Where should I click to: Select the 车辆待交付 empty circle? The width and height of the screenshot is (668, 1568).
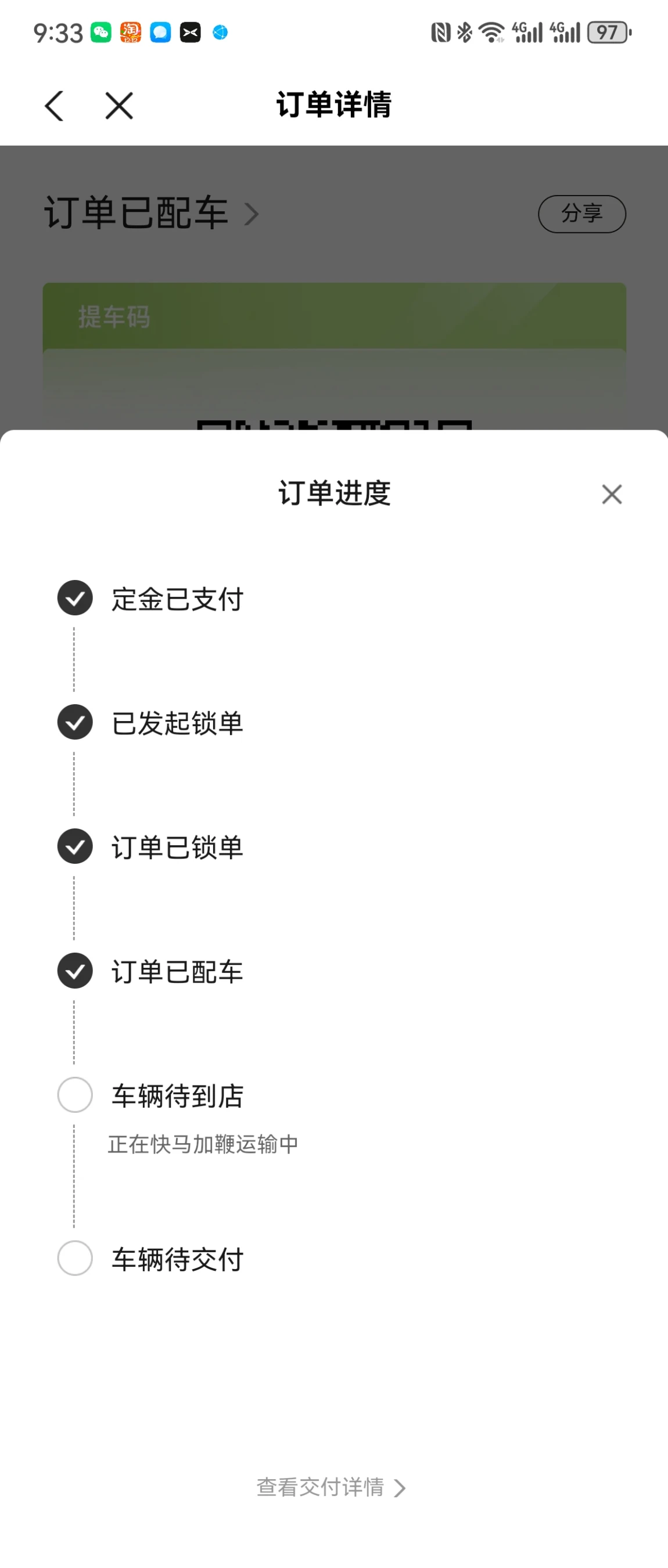click(75, 1257)
